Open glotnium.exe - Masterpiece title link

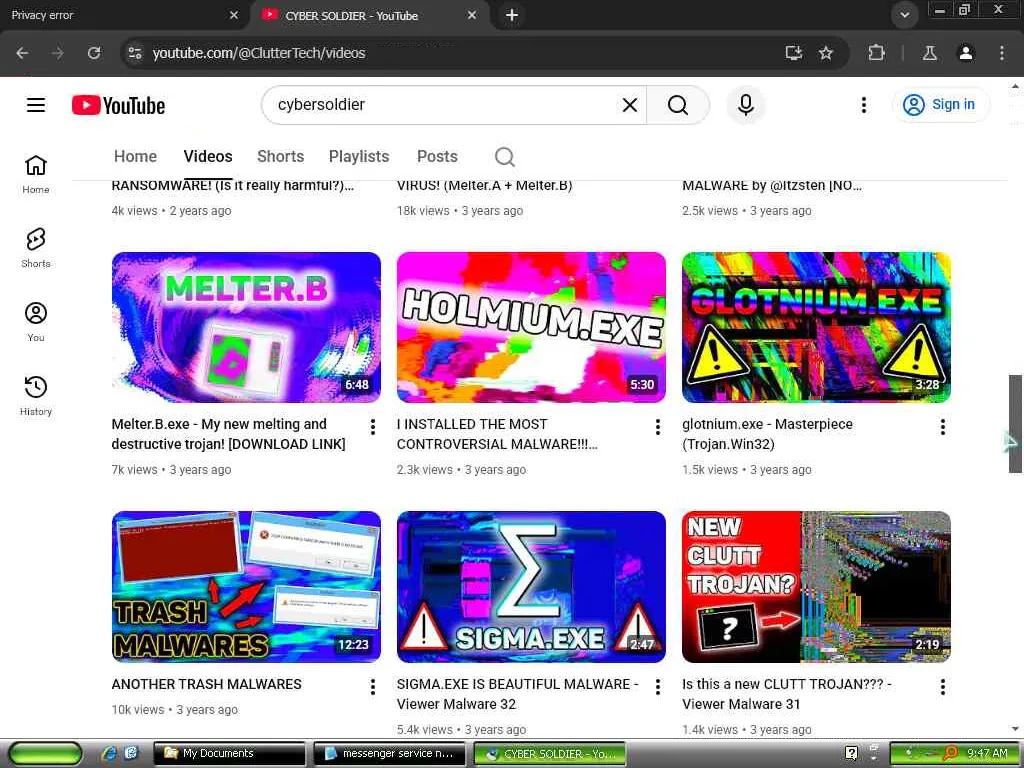click(767, 434)
